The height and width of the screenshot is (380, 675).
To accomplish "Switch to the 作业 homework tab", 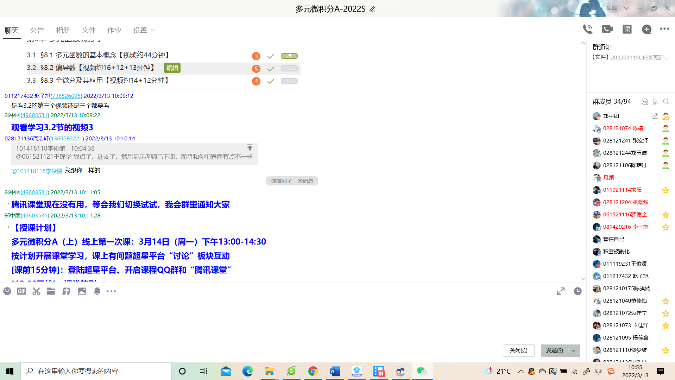I will tap(114, 30).
